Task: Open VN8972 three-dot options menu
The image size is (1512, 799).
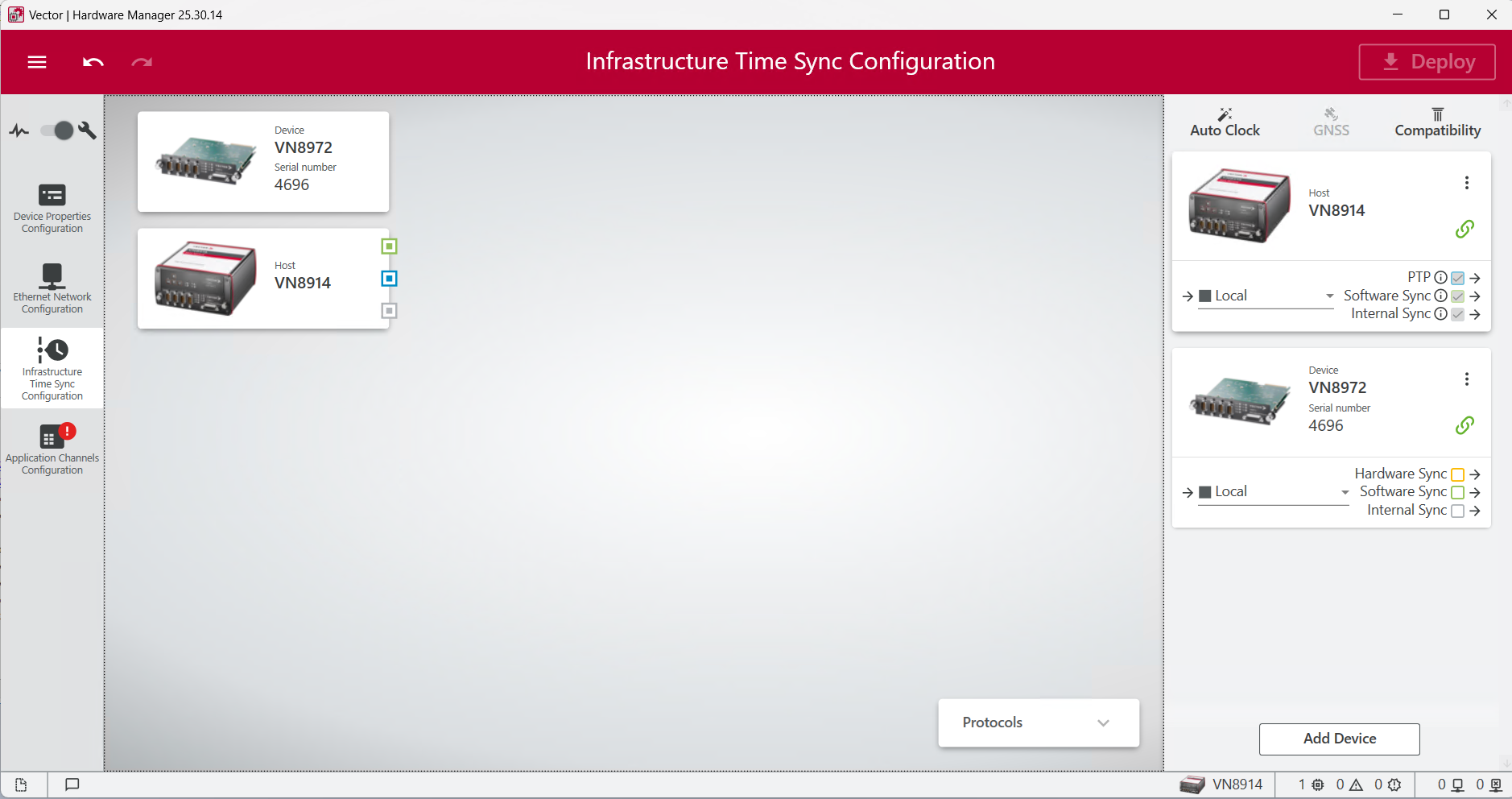Action: point(1466,379)
